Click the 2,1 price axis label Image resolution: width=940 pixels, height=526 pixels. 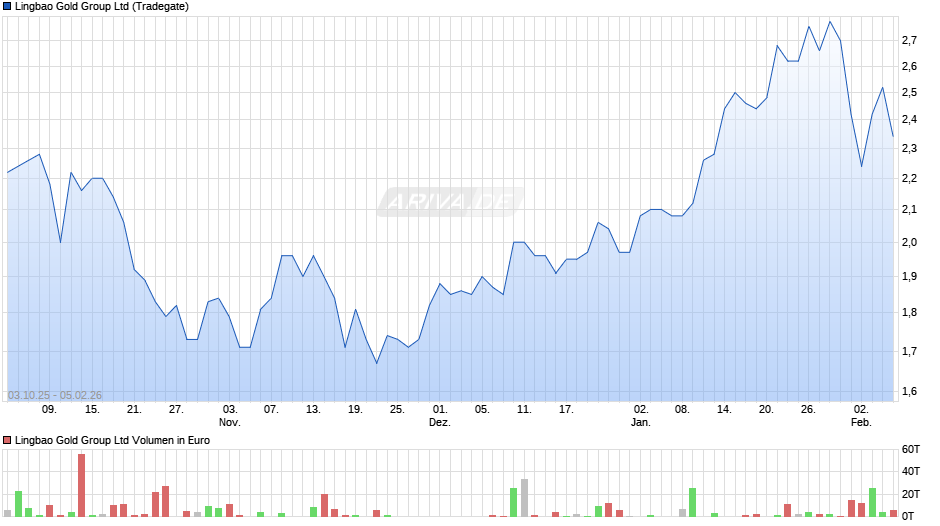(909, 209)
